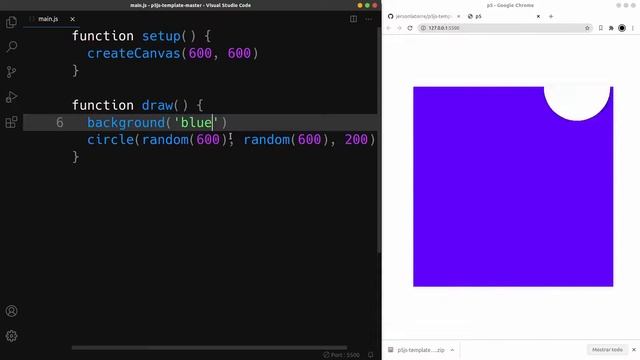
Task: Click the Mostrar todo downloads button
Action: [x=607, y=350]
